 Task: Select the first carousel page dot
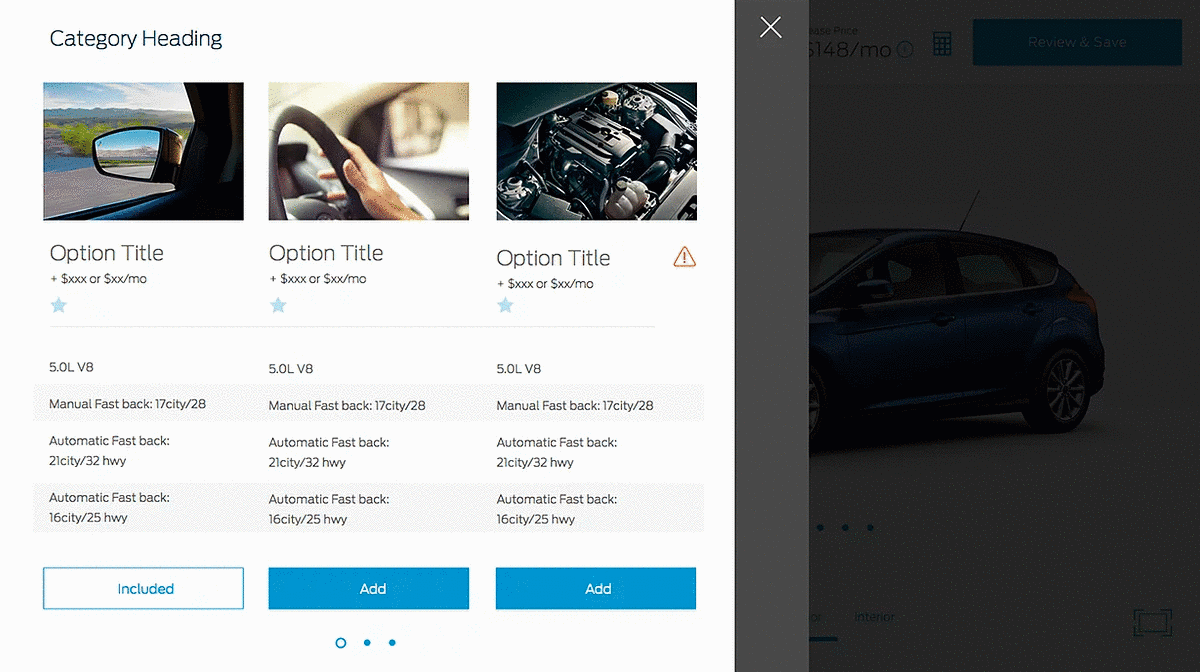pos(341,643)
